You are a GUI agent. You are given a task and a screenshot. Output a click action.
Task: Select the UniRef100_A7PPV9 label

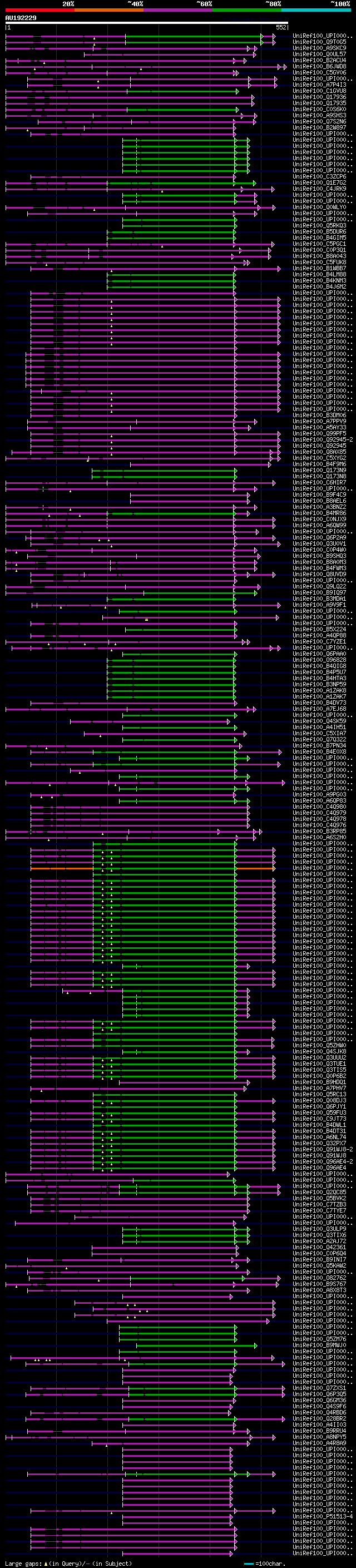pos(319,421)
